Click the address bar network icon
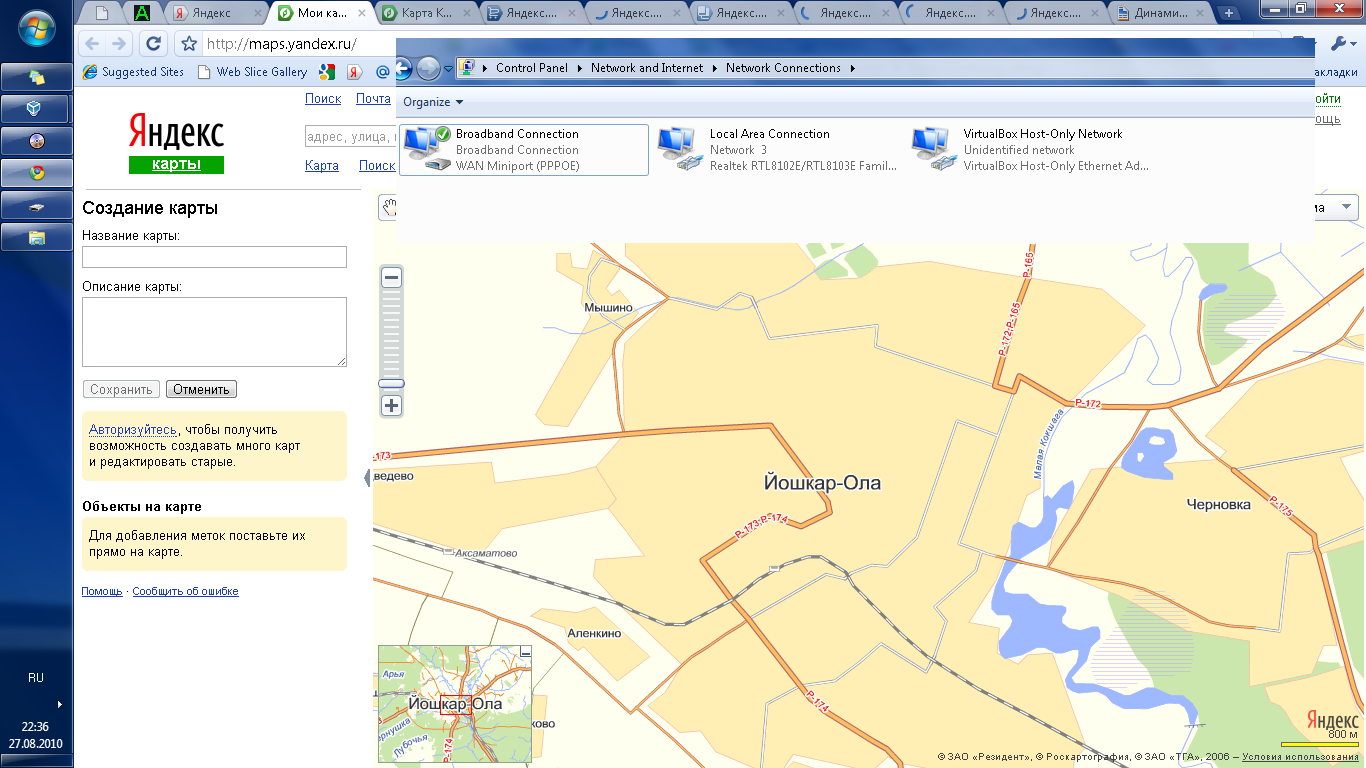Viewport: 1366px width, 768px height. [x=469, y=68]
